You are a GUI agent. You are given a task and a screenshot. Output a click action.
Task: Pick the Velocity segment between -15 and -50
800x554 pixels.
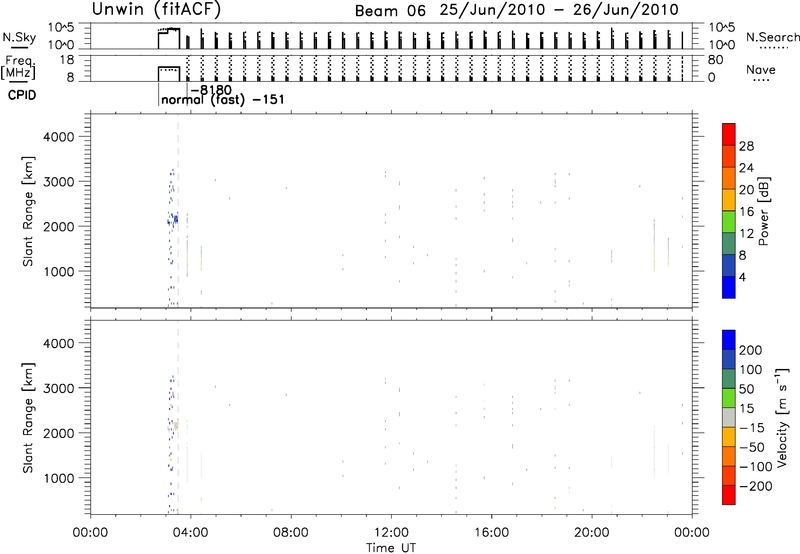pos(729,437)
